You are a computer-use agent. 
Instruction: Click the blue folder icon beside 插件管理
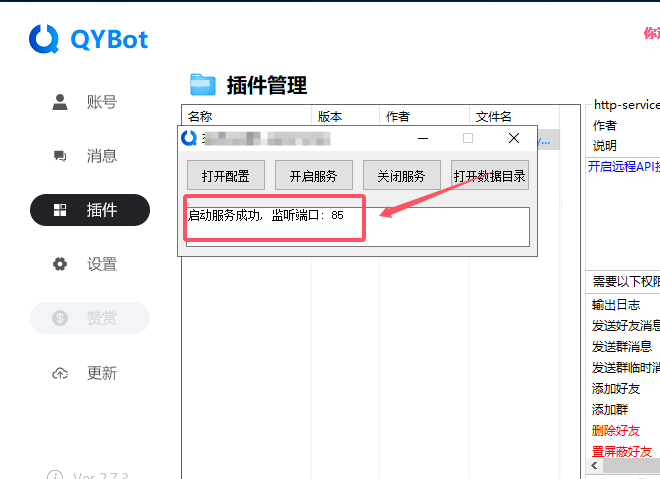202,85
